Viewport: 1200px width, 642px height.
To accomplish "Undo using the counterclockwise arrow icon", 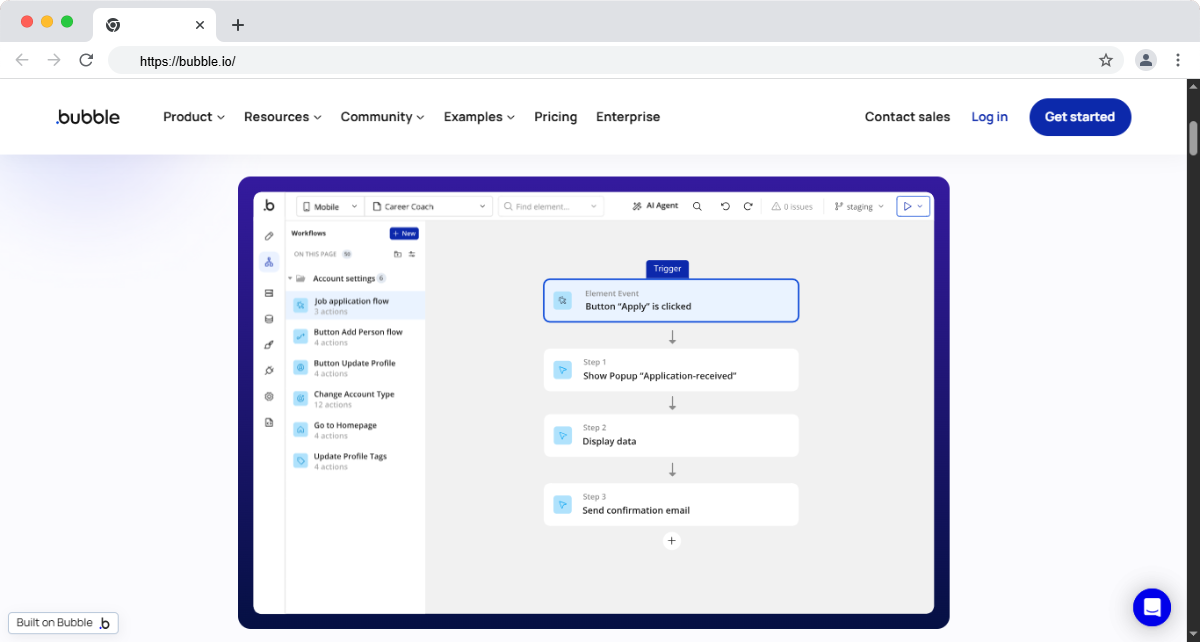I will pos(726,206).
